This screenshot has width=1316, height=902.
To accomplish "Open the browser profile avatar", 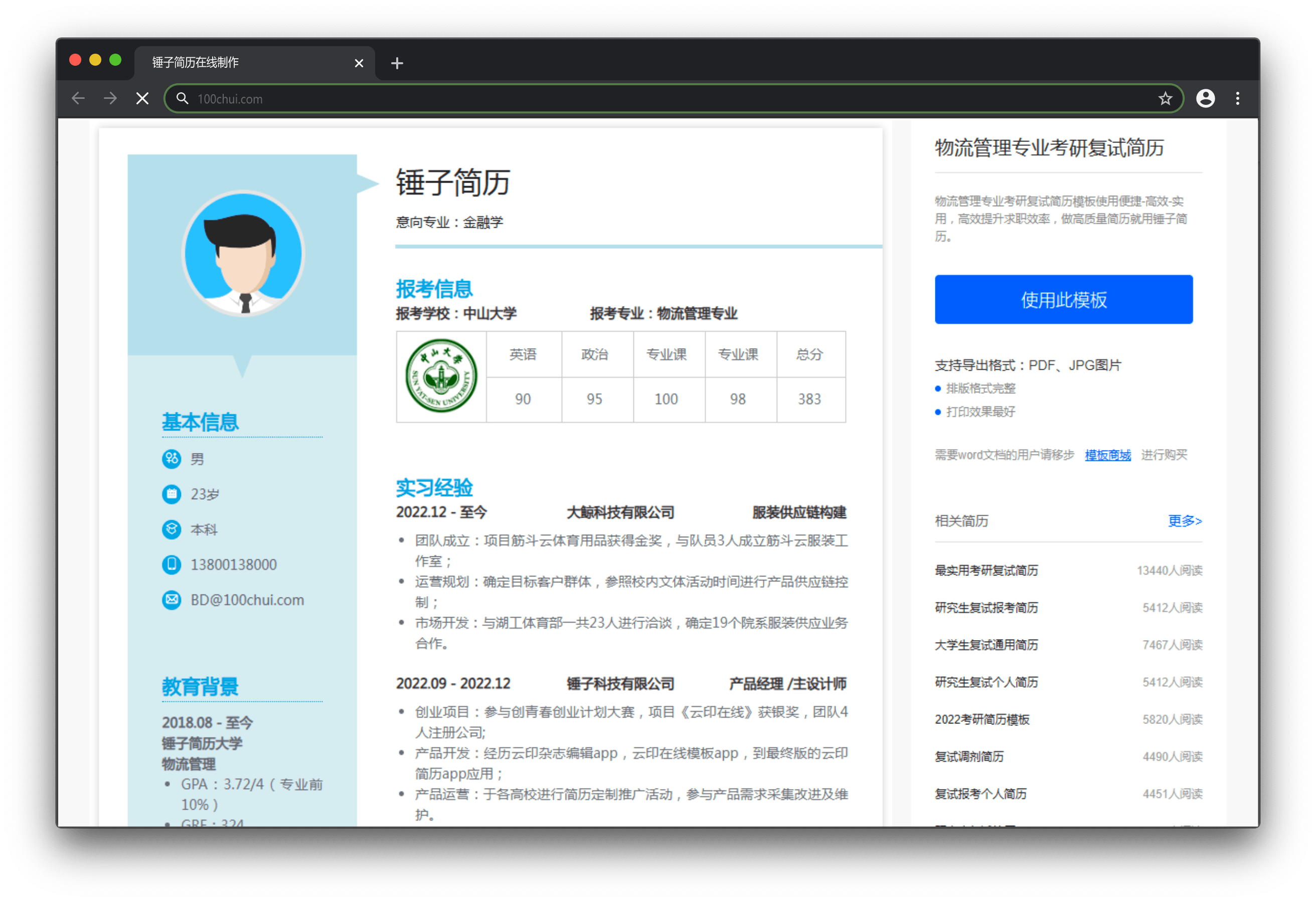I will pyautogui.click(x=1205, y=99).
